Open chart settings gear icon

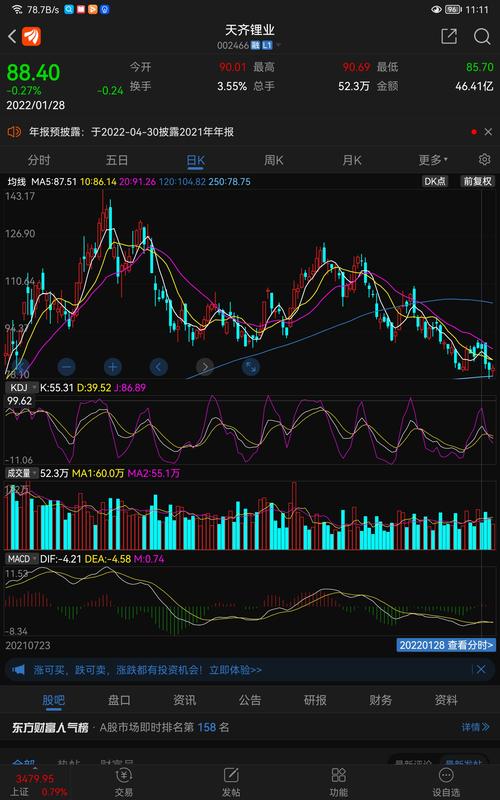pos(484,160)
